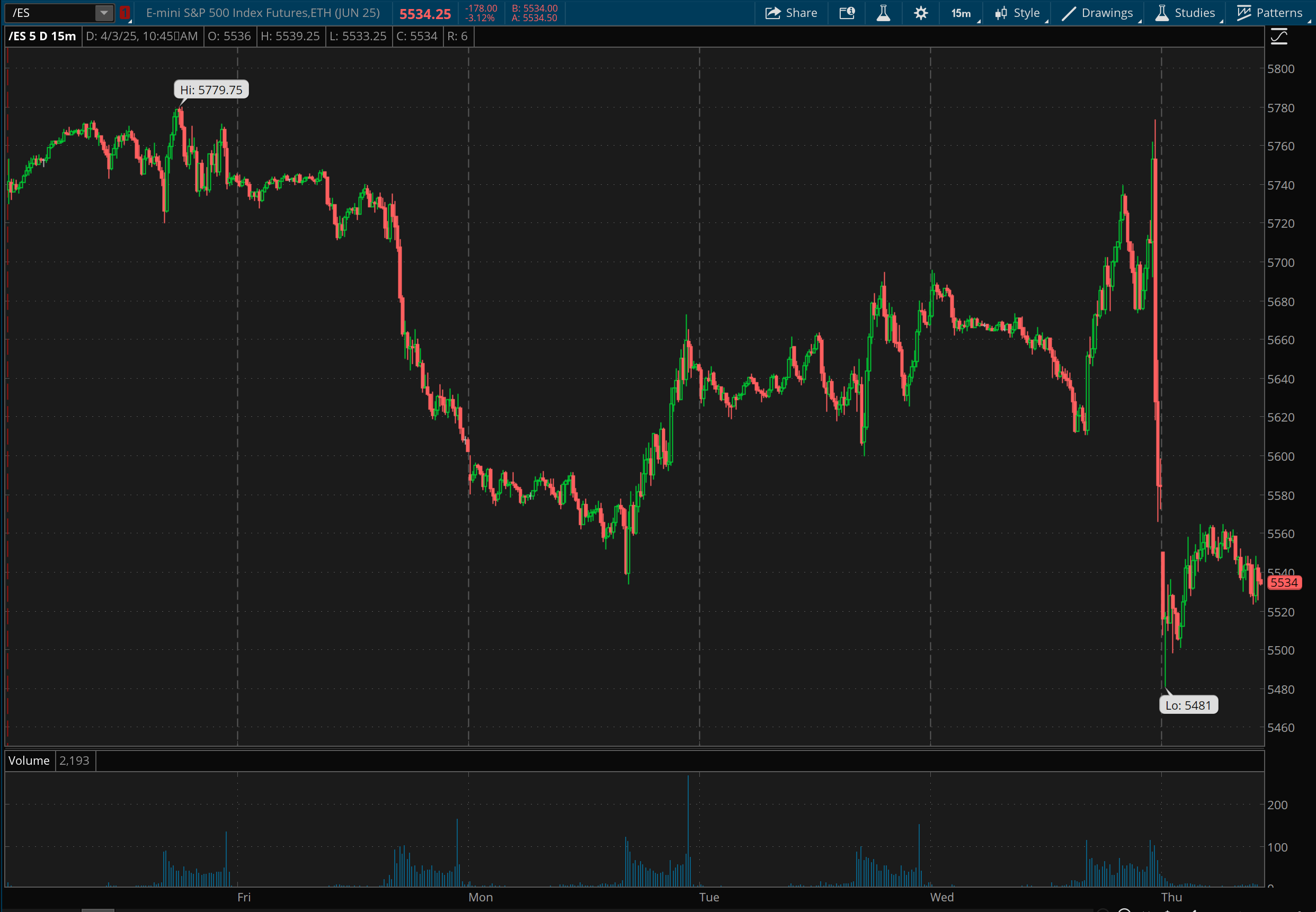Viewport: 1316px width, 912px height.
Task: Click the bottom horizontal scrollbar thumb
Action: tap(98, 909)
